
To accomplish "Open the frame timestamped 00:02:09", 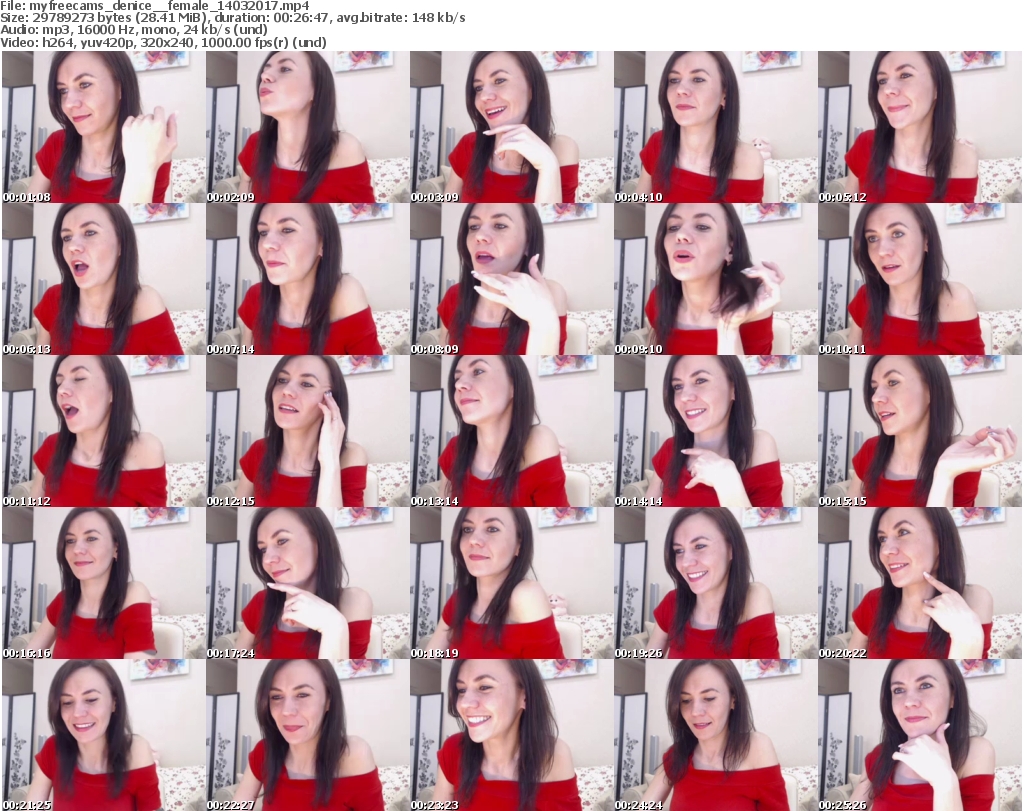I will tap(308, 127).
